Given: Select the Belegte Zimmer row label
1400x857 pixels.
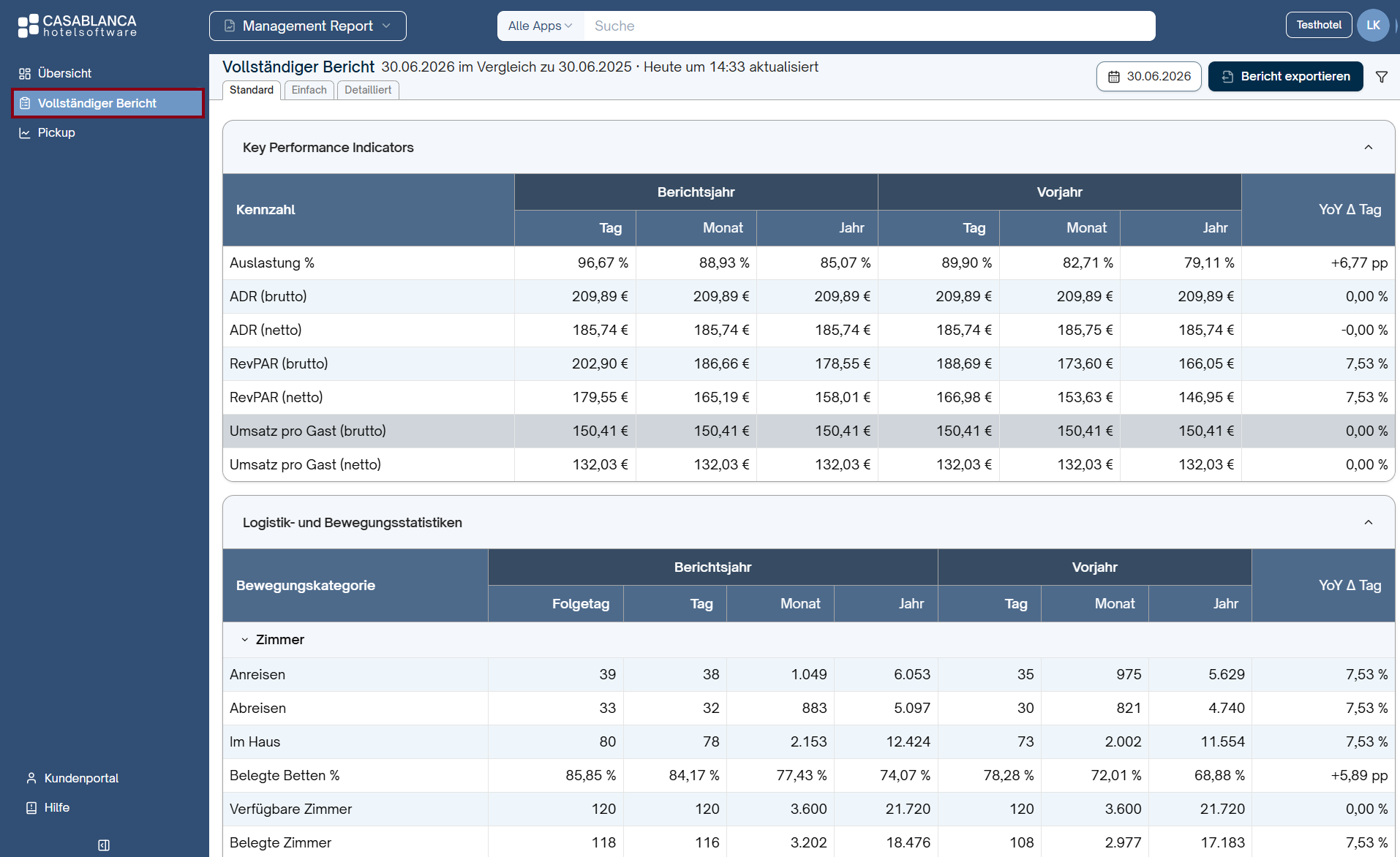Looking at the screenshot, I should pos(280,842).
